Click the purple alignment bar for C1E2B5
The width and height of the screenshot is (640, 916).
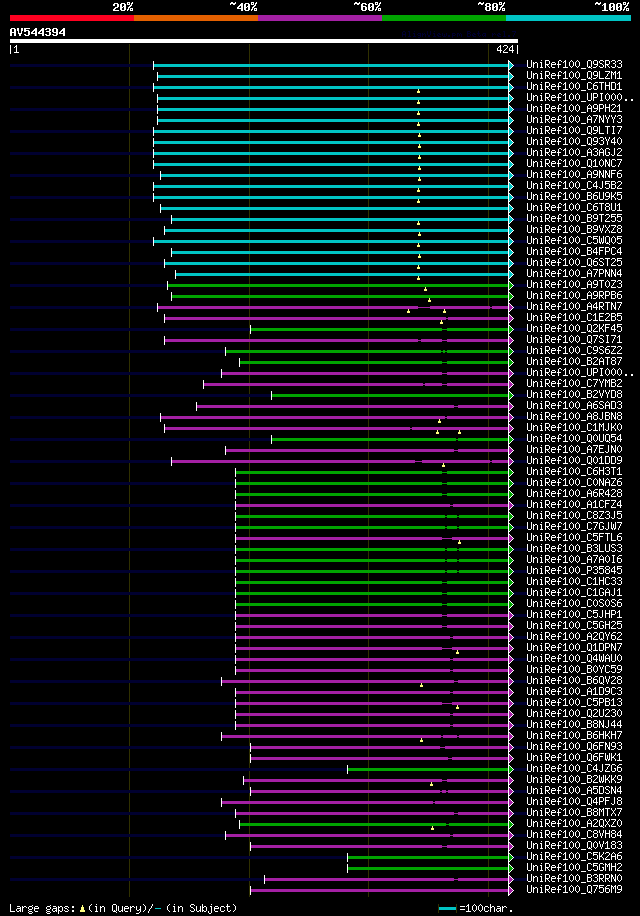[336, 318]
